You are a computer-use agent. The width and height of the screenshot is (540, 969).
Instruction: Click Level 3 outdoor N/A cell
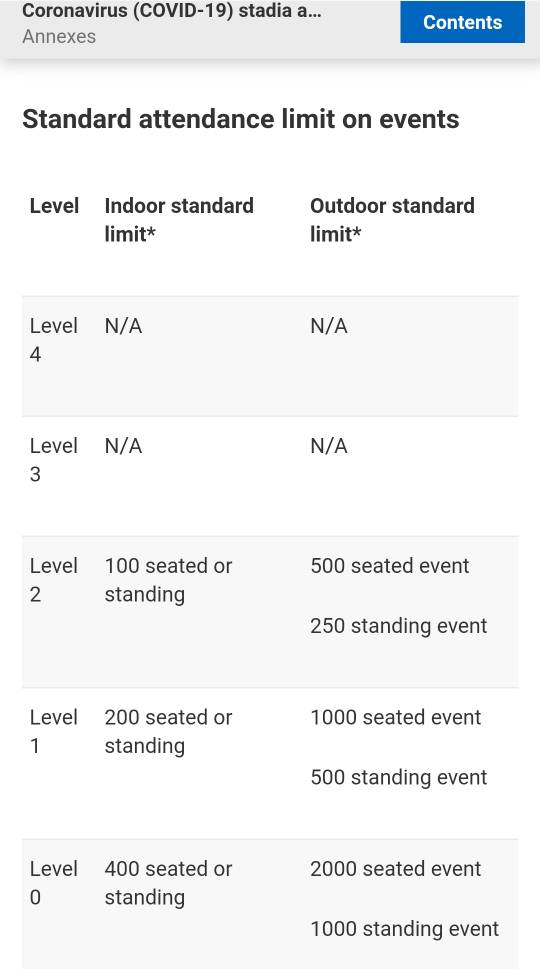[x=329, y=446]
